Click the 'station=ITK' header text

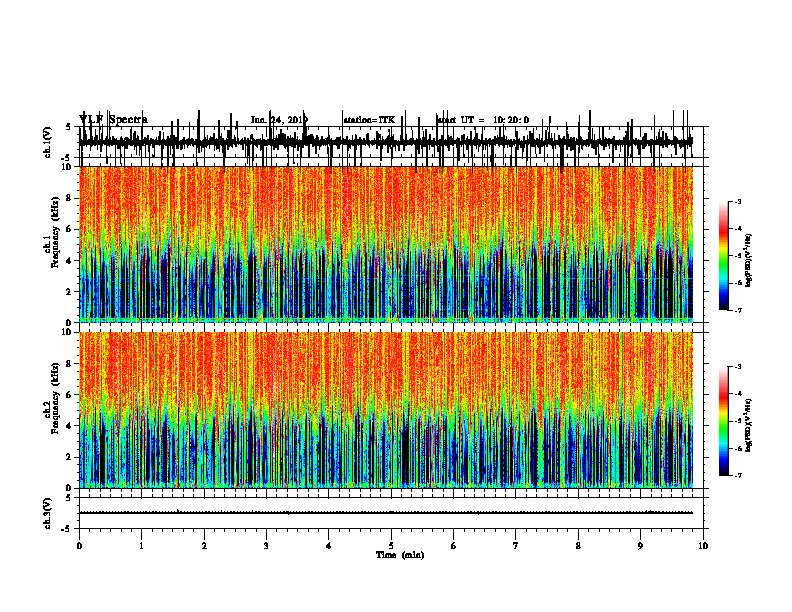369,120
